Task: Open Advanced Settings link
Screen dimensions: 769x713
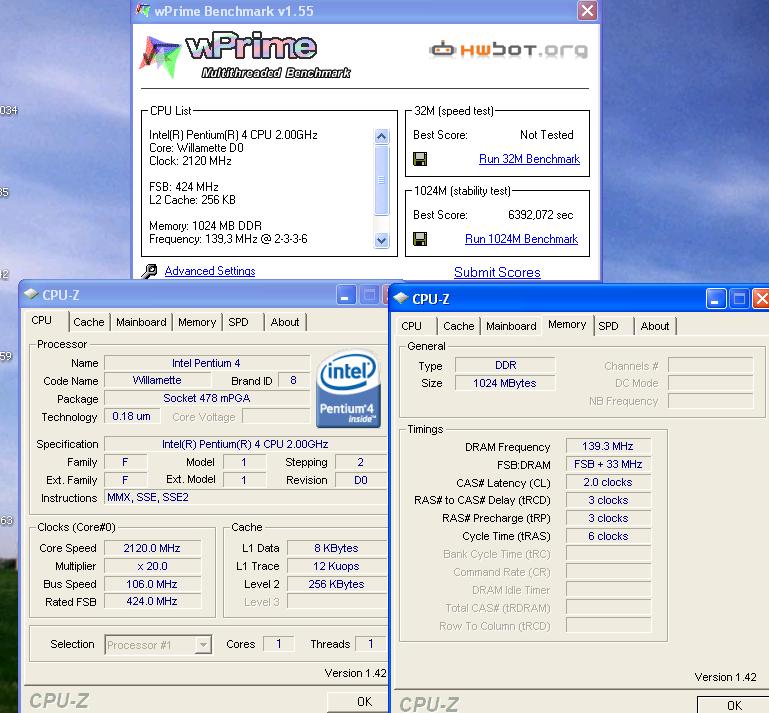Action: [x=210, y=271]
